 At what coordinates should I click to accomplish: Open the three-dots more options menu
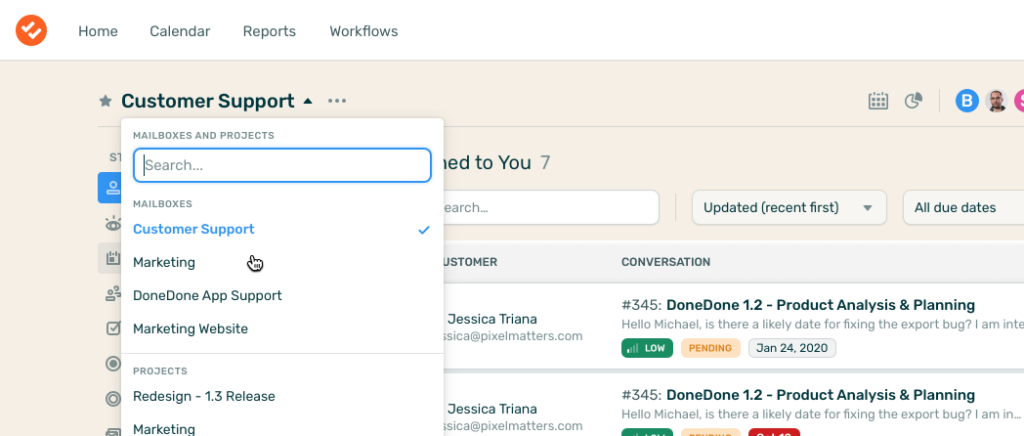click(337, 101)
